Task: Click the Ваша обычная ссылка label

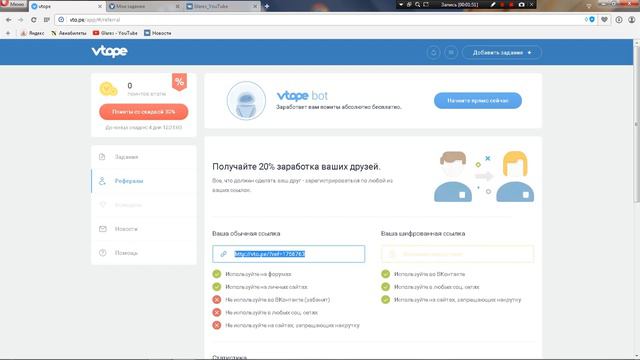Action: (x=246, y=233)
